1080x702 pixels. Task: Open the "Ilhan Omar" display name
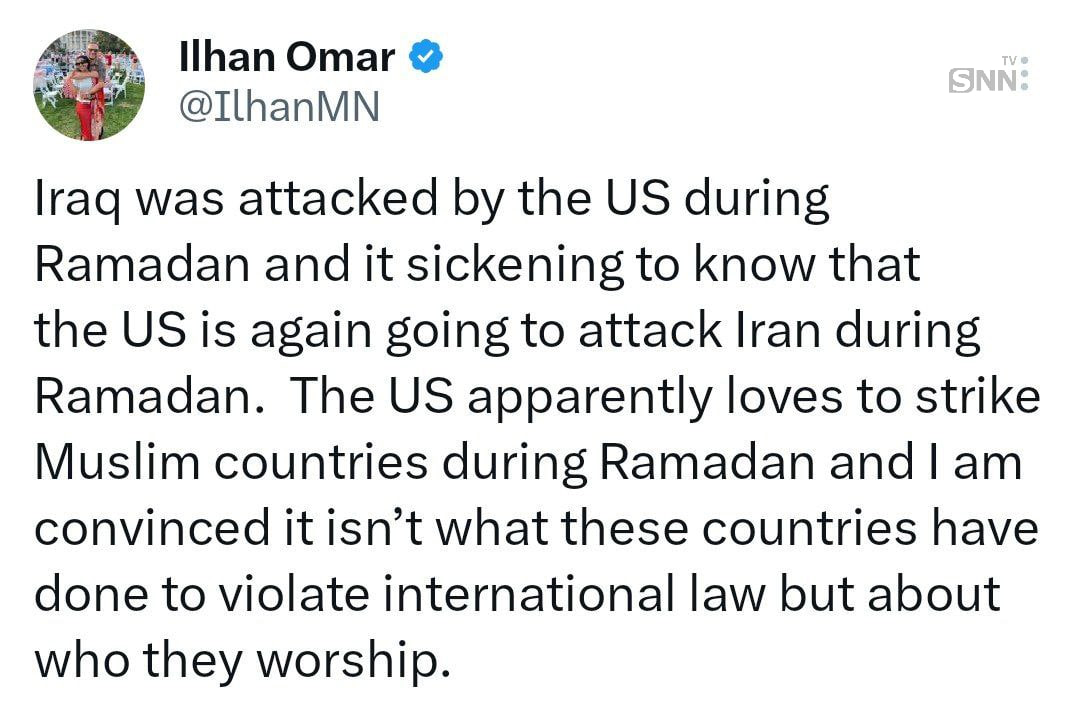tap(286, 58)
